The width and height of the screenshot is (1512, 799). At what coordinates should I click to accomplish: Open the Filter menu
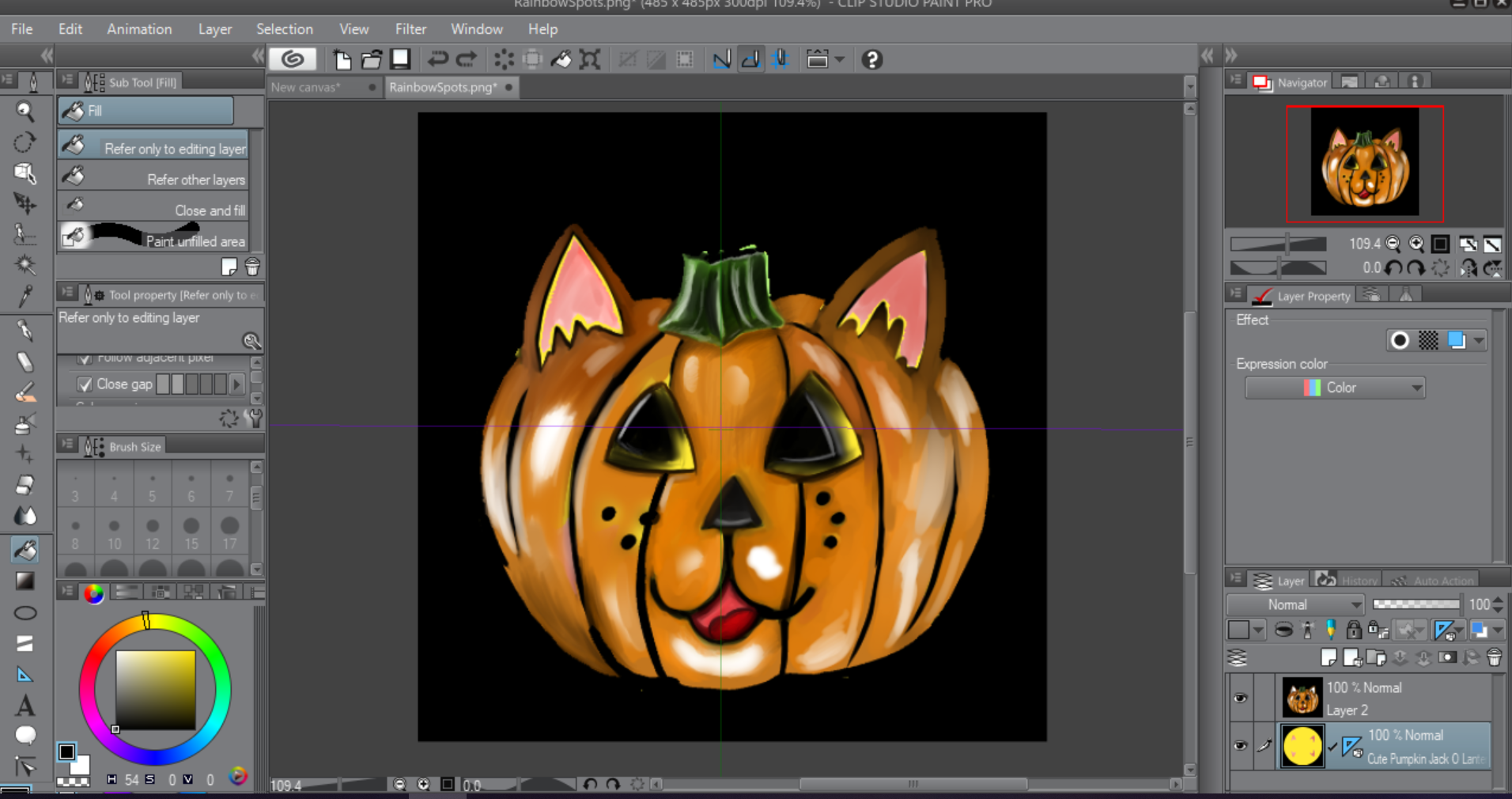pyautogui.click(x=410, y=29)
